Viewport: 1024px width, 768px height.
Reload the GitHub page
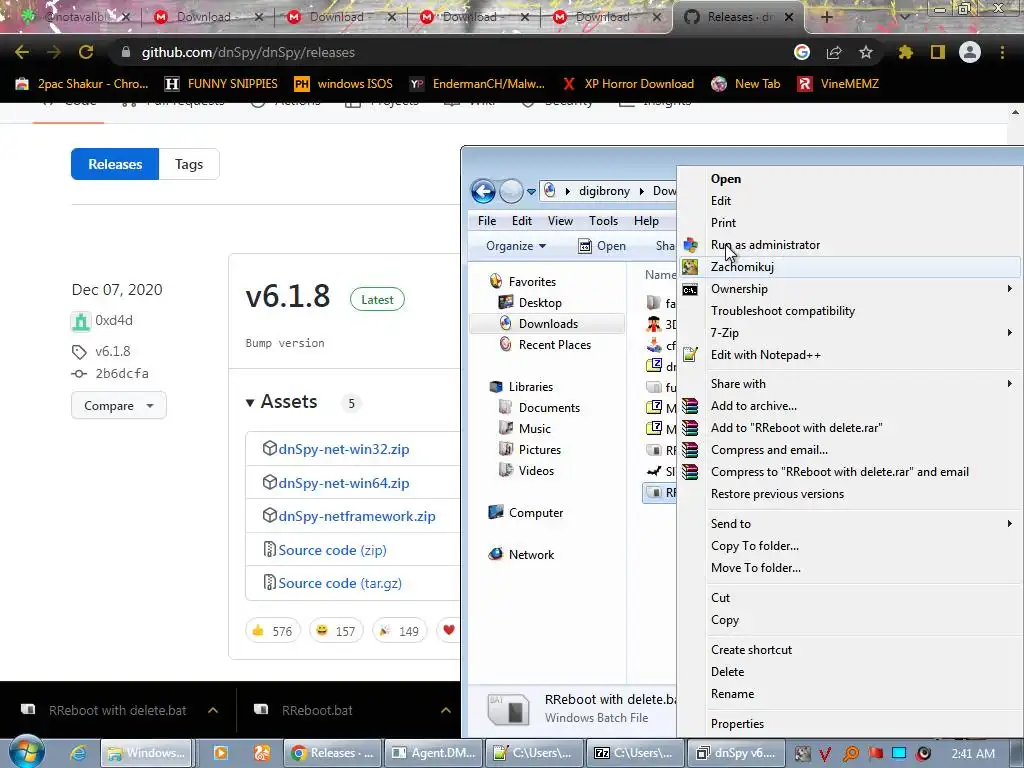tap(86, 52)
